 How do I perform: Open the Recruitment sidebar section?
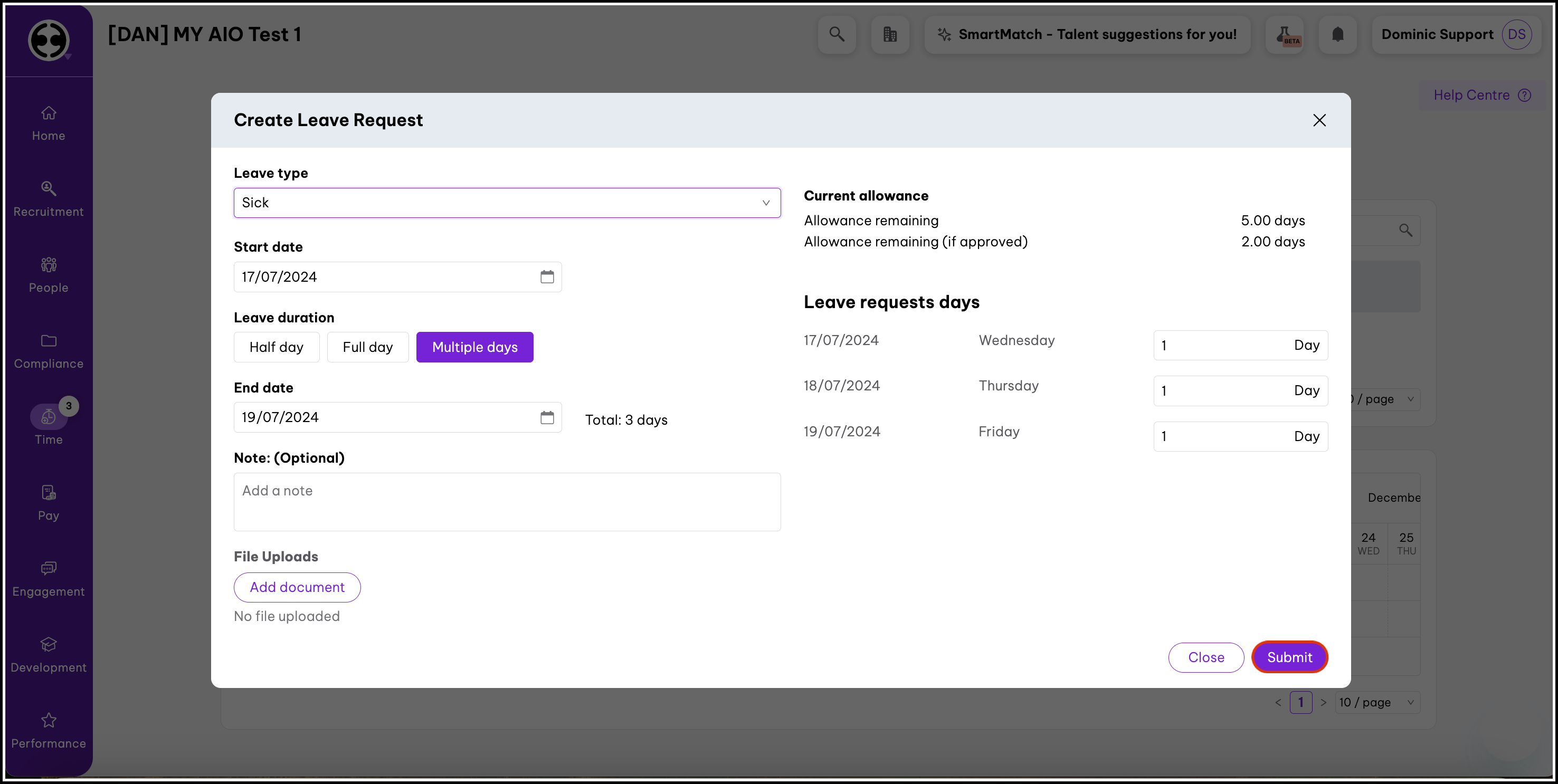tap(49, 199)
